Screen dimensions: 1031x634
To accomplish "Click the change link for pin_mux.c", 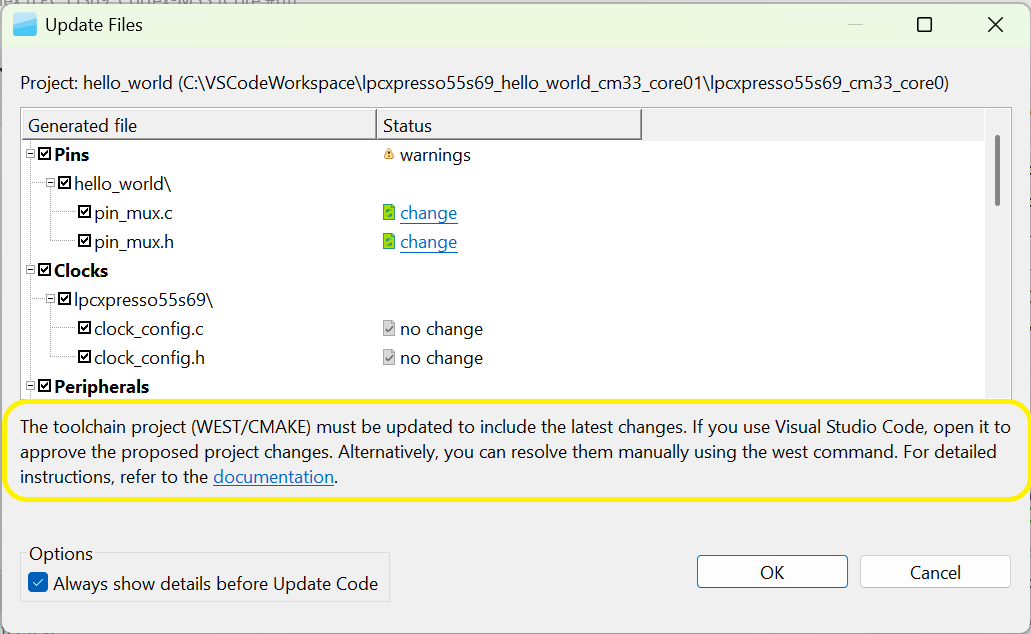I will coord(428,212).
